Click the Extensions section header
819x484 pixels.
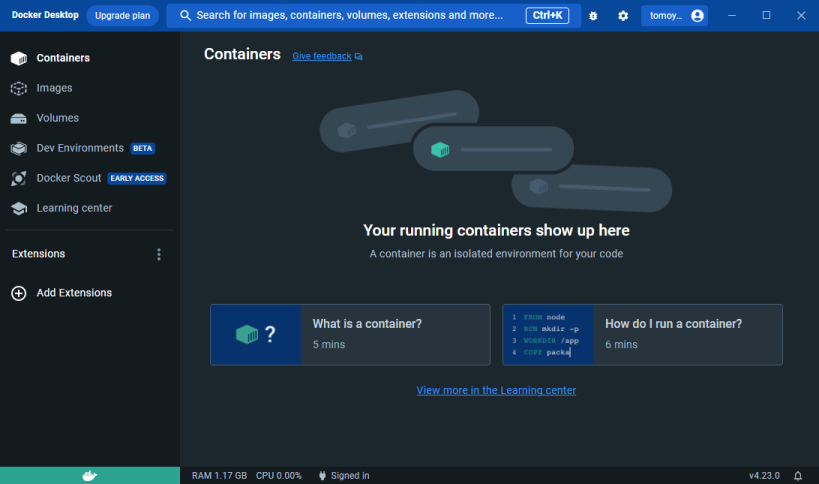(x=39, y=254)
